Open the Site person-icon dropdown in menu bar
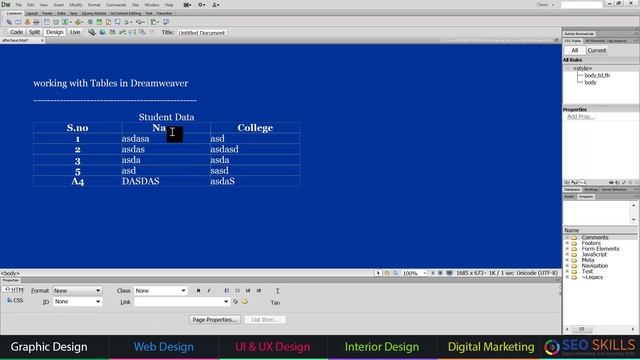Viewport: 640px width, 360px height. click(216, 5)
